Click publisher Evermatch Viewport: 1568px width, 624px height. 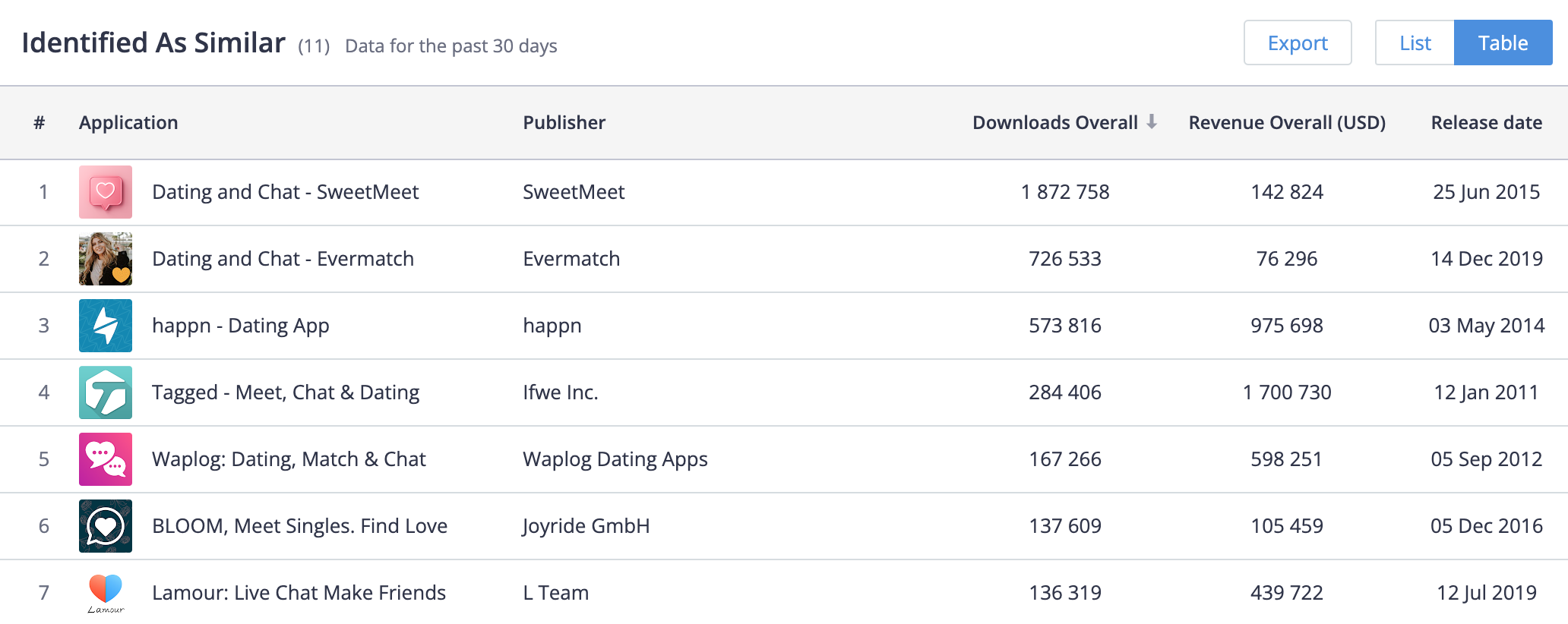coord(571,259)
